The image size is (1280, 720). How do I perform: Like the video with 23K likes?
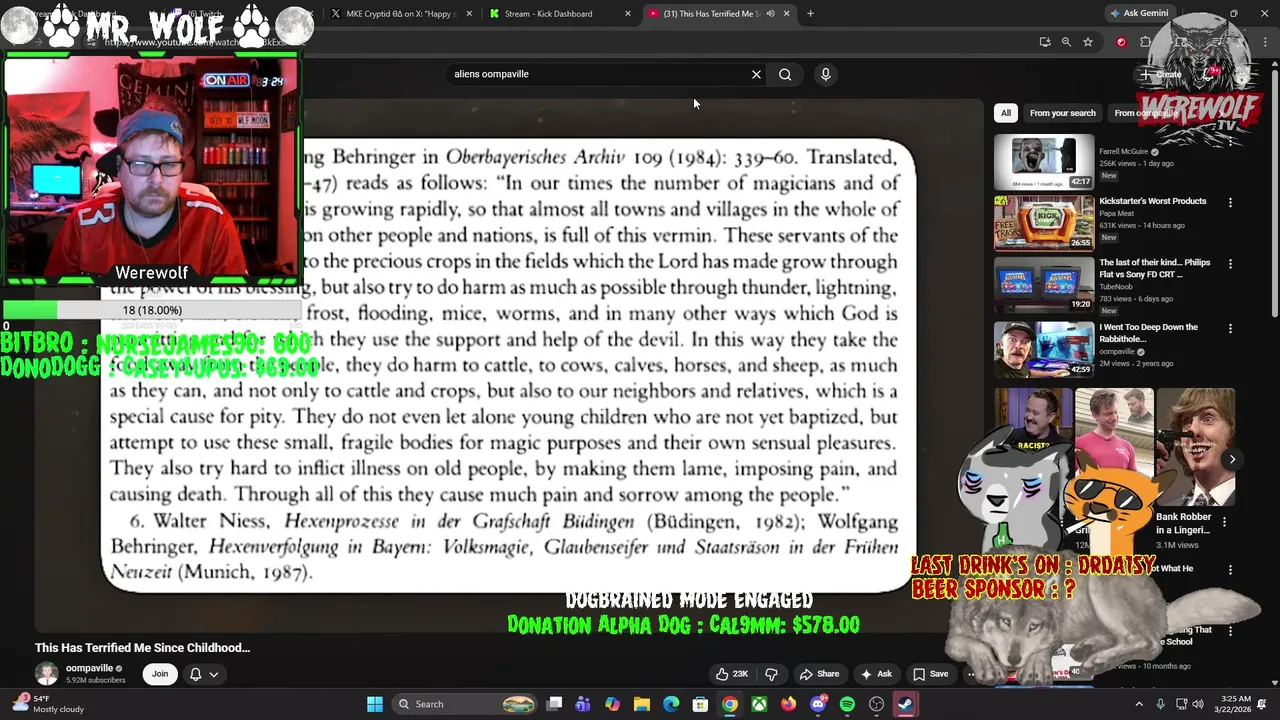click(732, 674)
